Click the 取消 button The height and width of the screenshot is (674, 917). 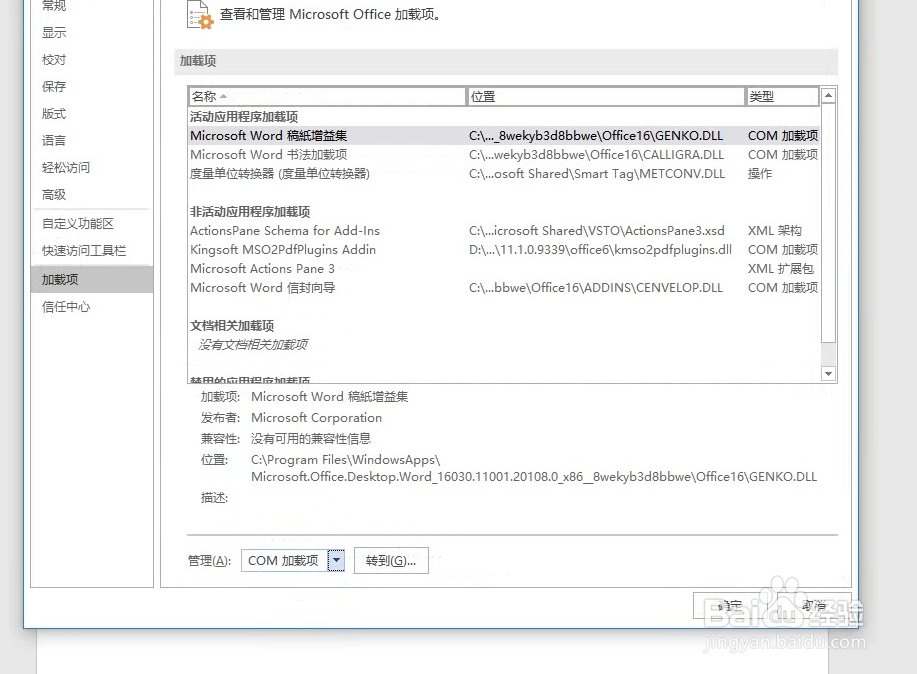tap(813, 606)
